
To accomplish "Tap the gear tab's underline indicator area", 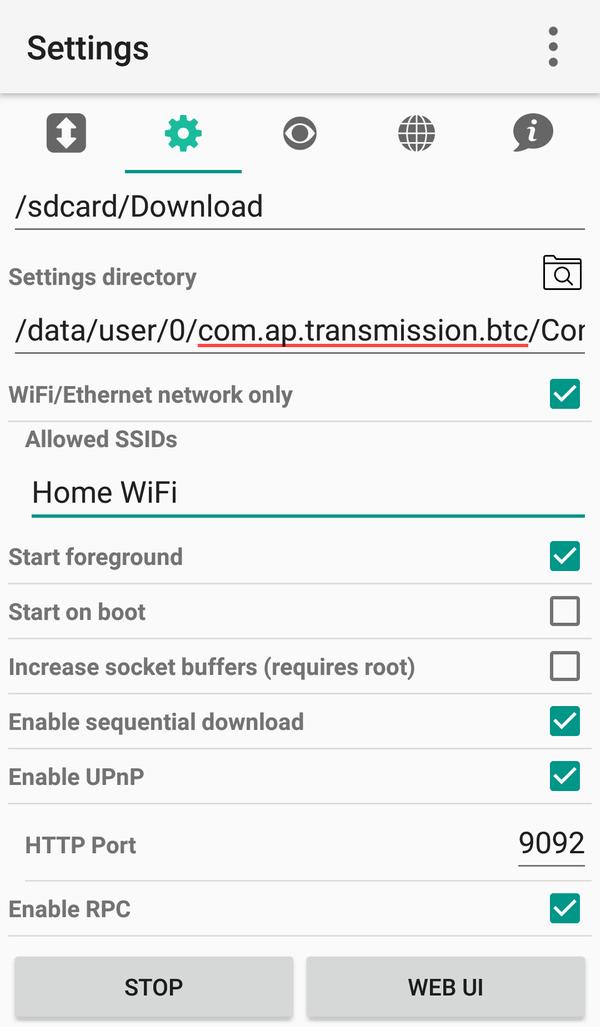I will tap(183, 170).
